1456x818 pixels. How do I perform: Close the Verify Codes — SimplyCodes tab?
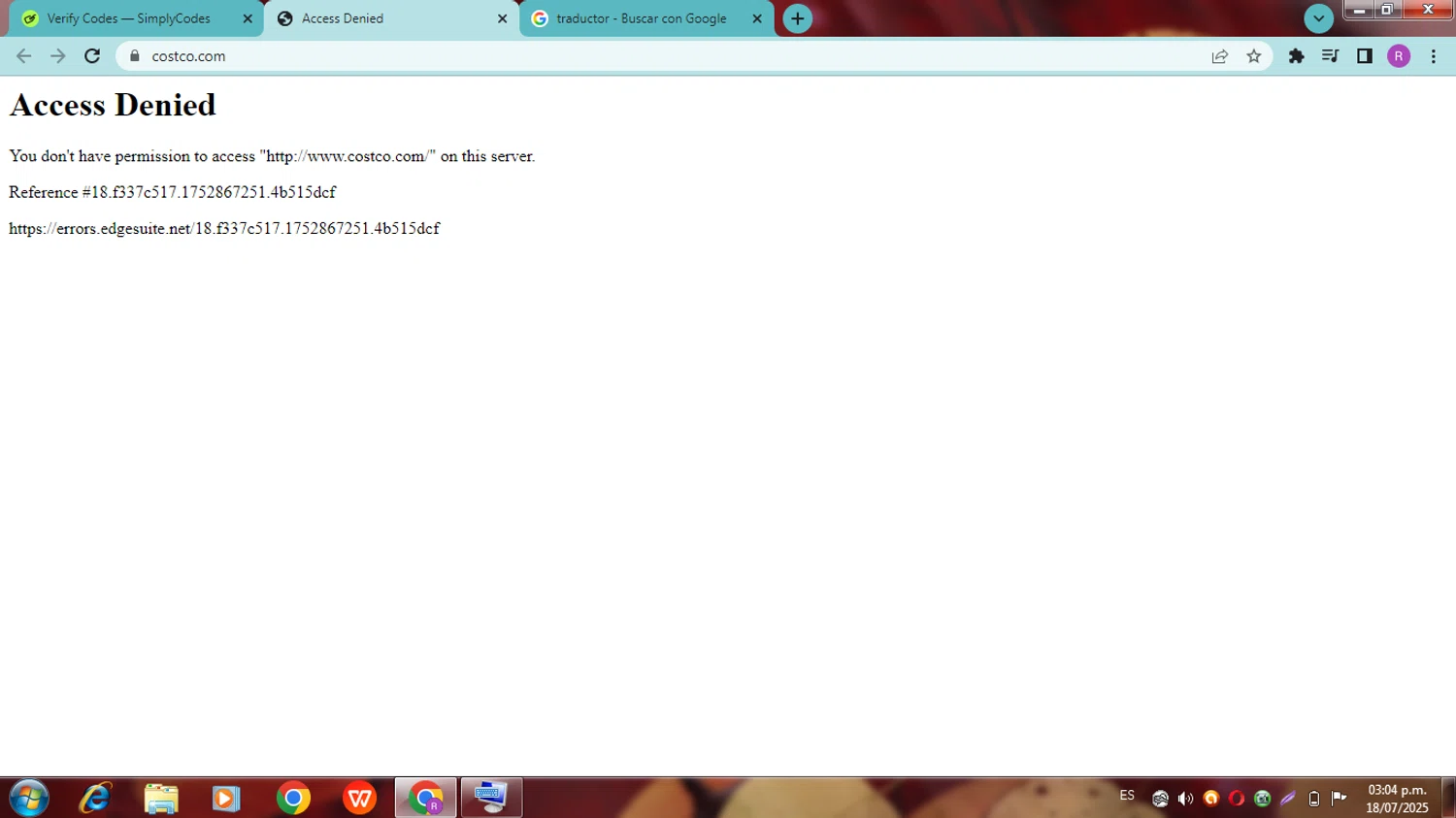[x=248, y=18]
